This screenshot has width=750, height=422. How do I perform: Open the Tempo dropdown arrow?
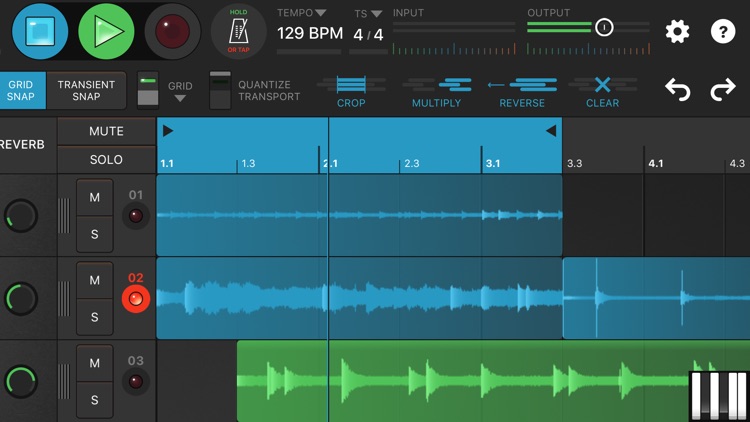coord(320,13)
